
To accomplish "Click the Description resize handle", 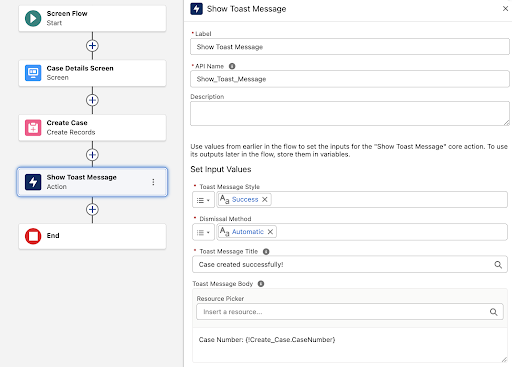I will pos(506,123).
